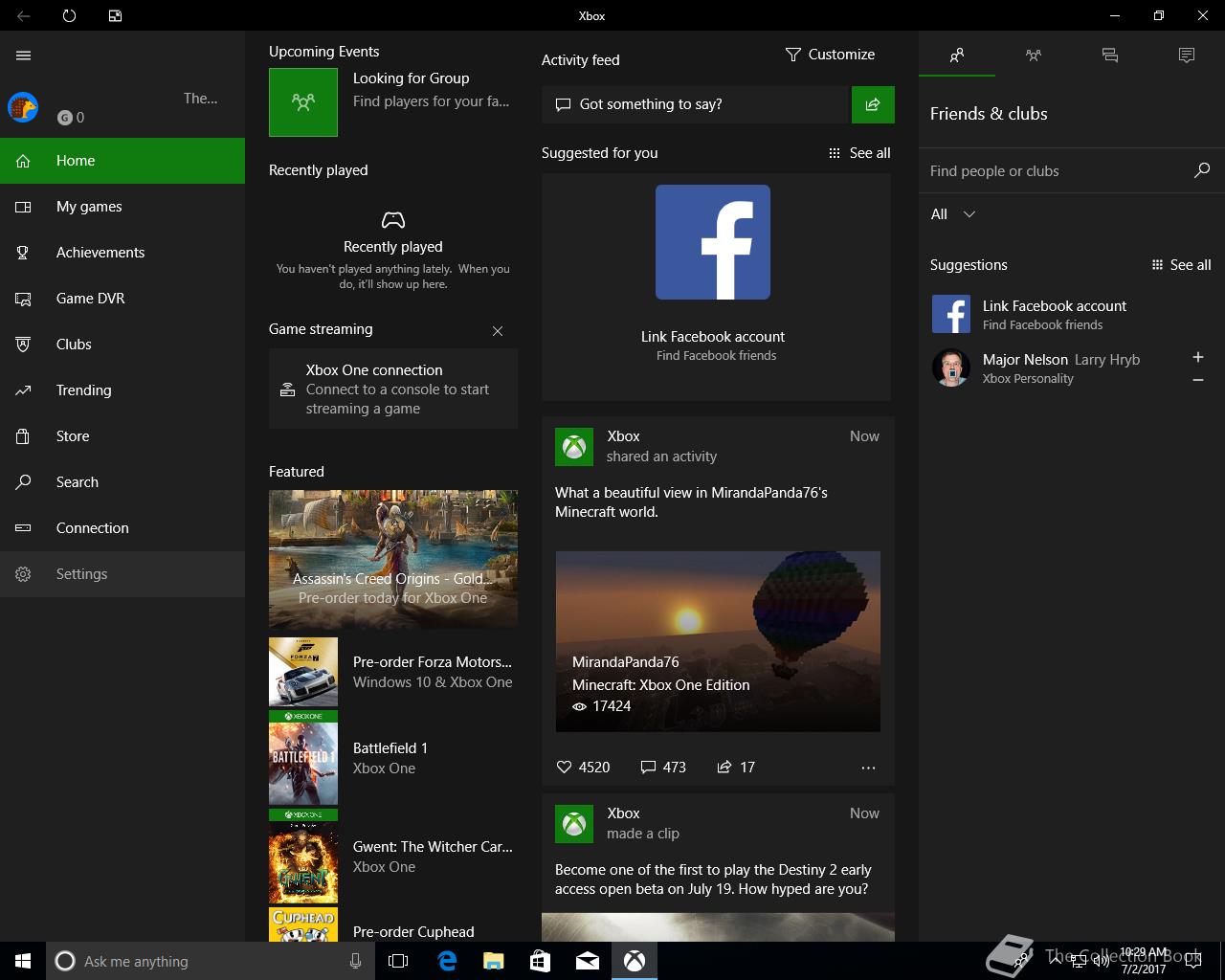Click Xbox avatar on 'made a clip' post
Viewport: 1225px width, 980px height.
[574, 824]
